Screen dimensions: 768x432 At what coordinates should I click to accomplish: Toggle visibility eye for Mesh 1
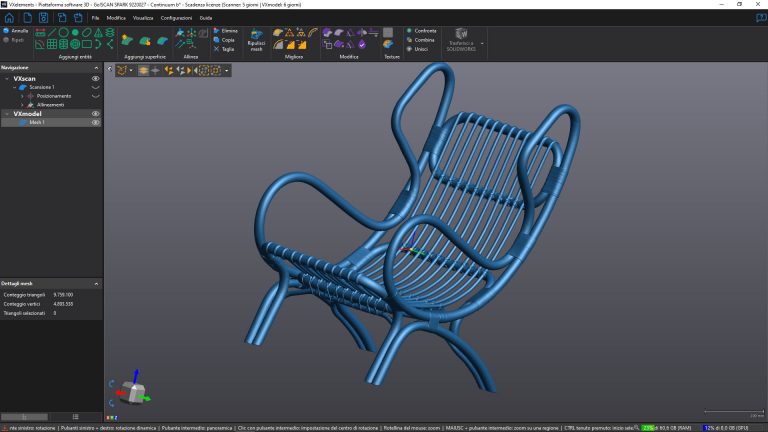coord(96,123)
